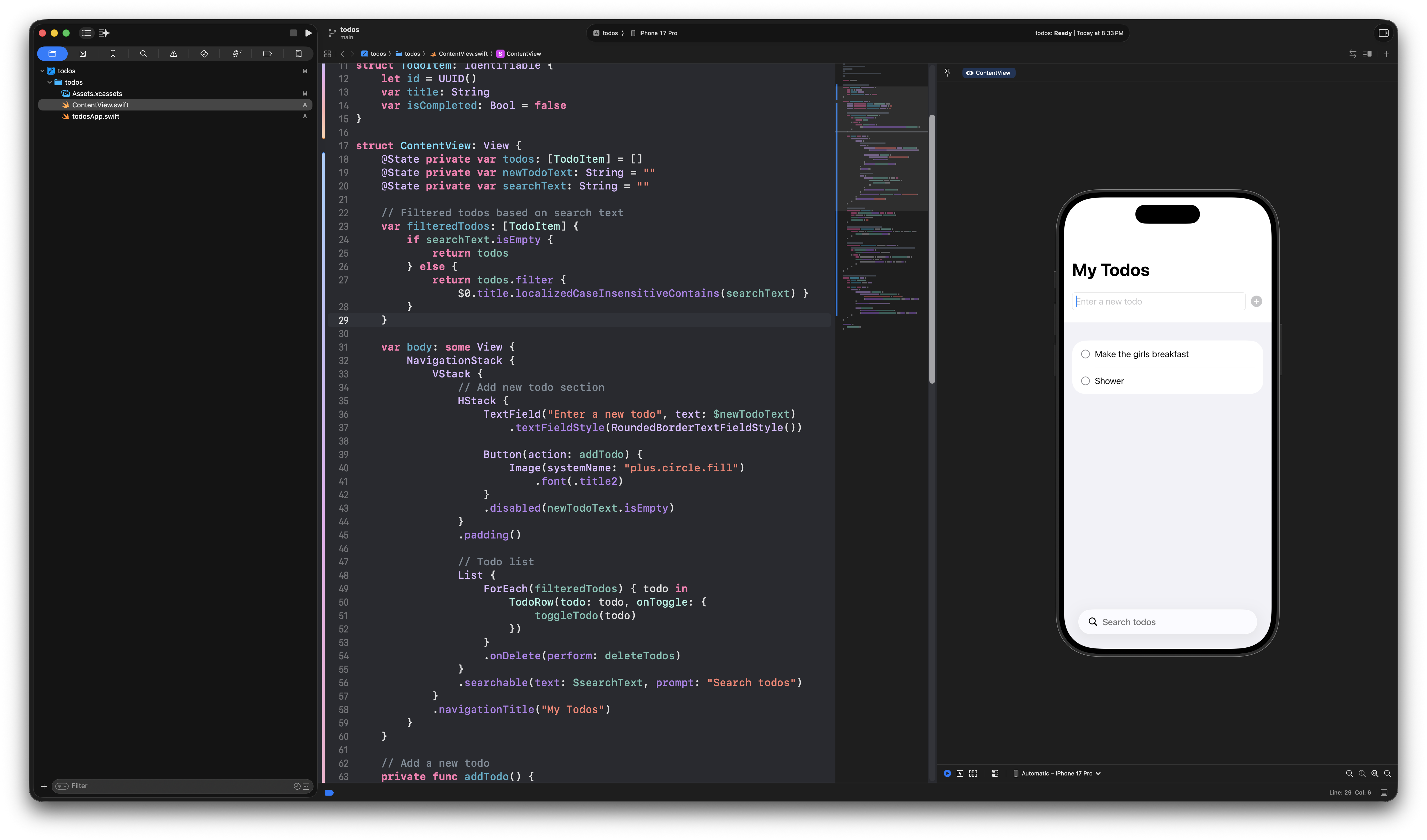Run the todos scheme
The width and height of the screenshot is (1427, 840).
(309, 33)
